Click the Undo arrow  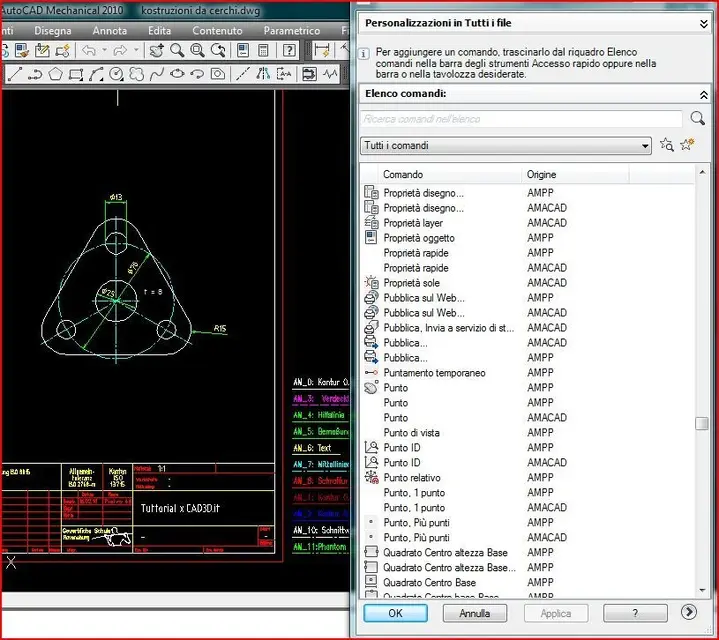click(x=88, y=50)
